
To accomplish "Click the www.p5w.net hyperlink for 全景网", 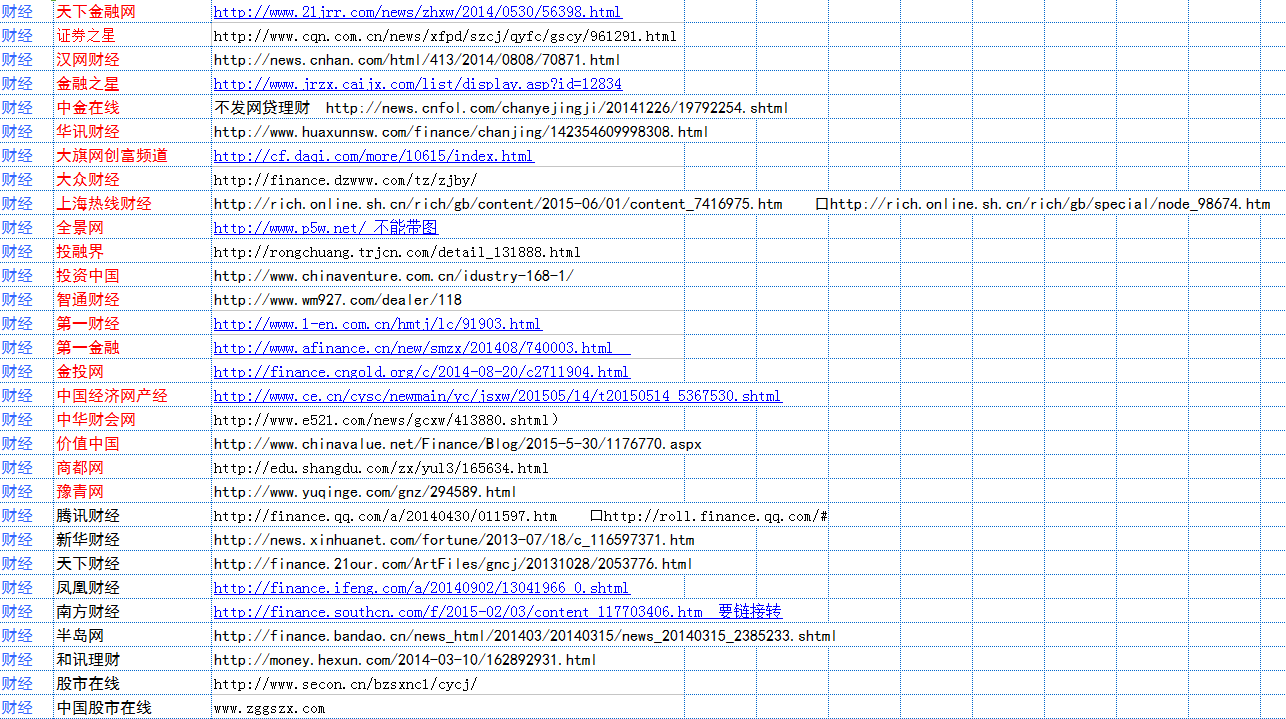I will [x=325, y=228].
